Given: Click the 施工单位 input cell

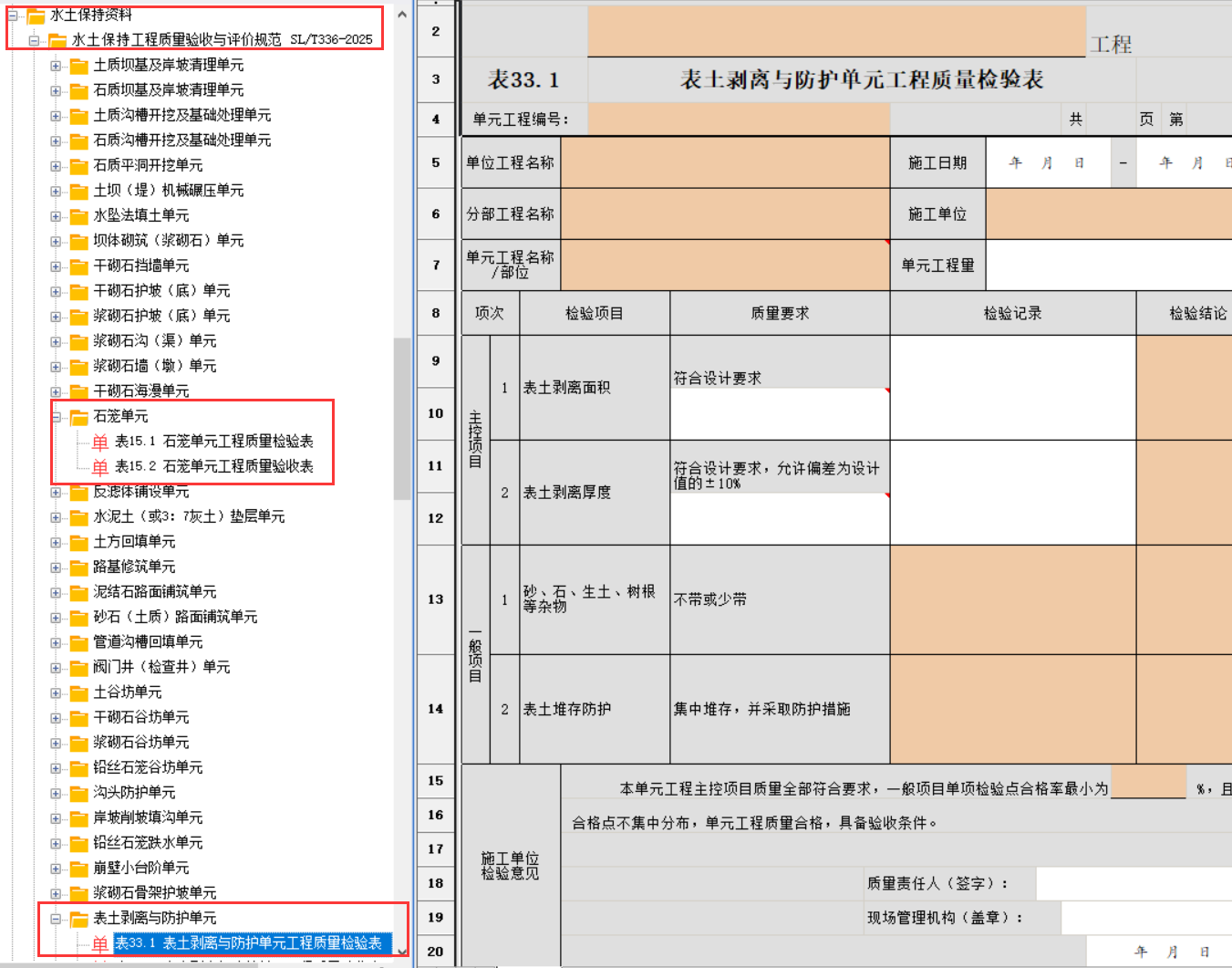Looking at the screenshot, I should (x=1109, y=213).
